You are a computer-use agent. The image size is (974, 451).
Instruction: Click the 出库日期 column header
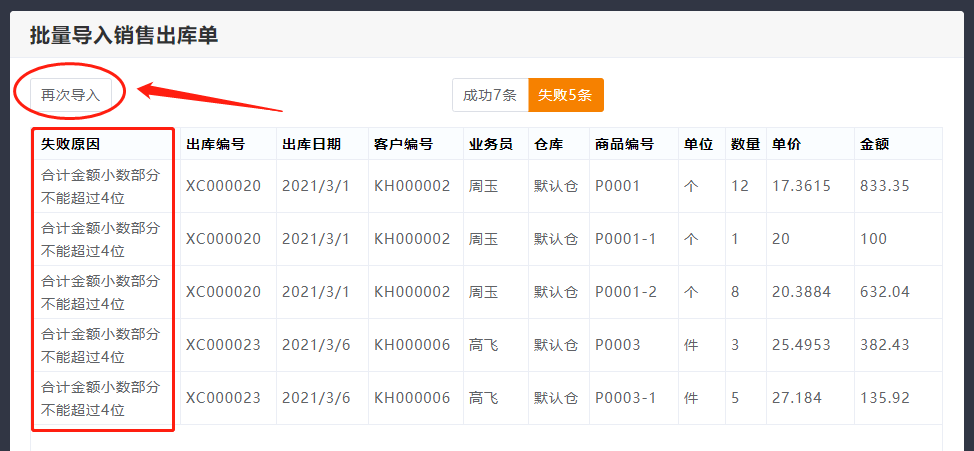311,144
